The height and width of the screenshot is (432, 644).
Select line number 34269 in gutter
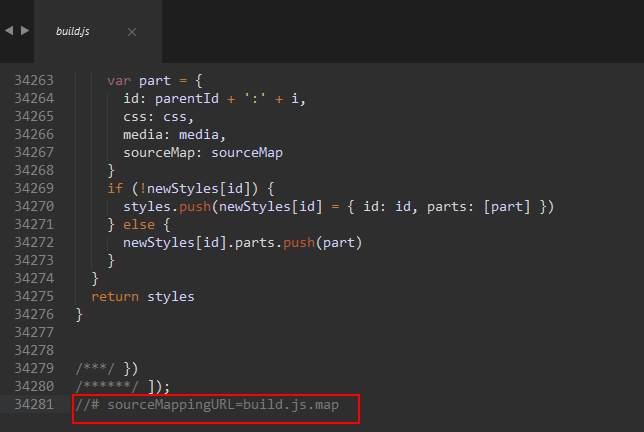(x=34, y=188)
